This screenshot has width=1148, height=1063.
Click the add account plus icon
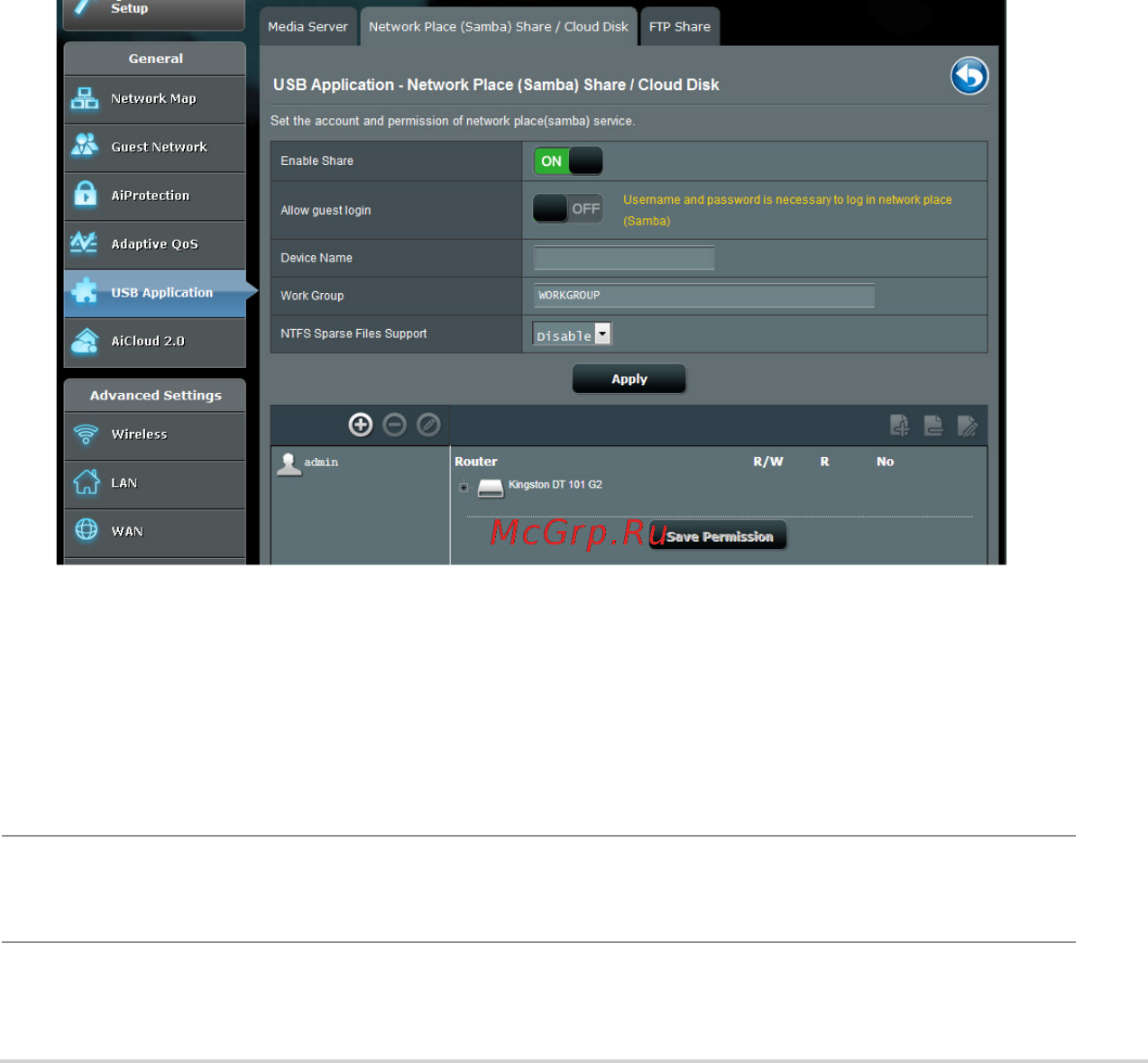coord(361,425)
